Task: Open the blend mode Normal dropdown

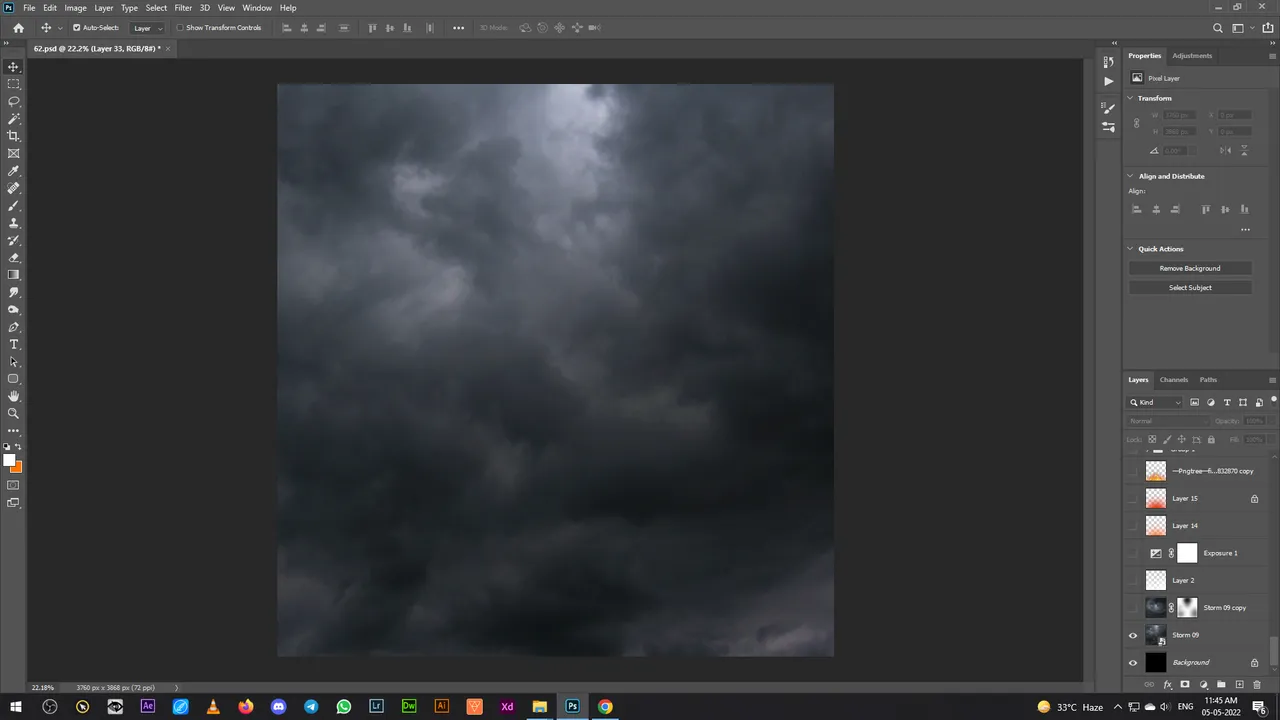Action: [x=1167, y=421]
